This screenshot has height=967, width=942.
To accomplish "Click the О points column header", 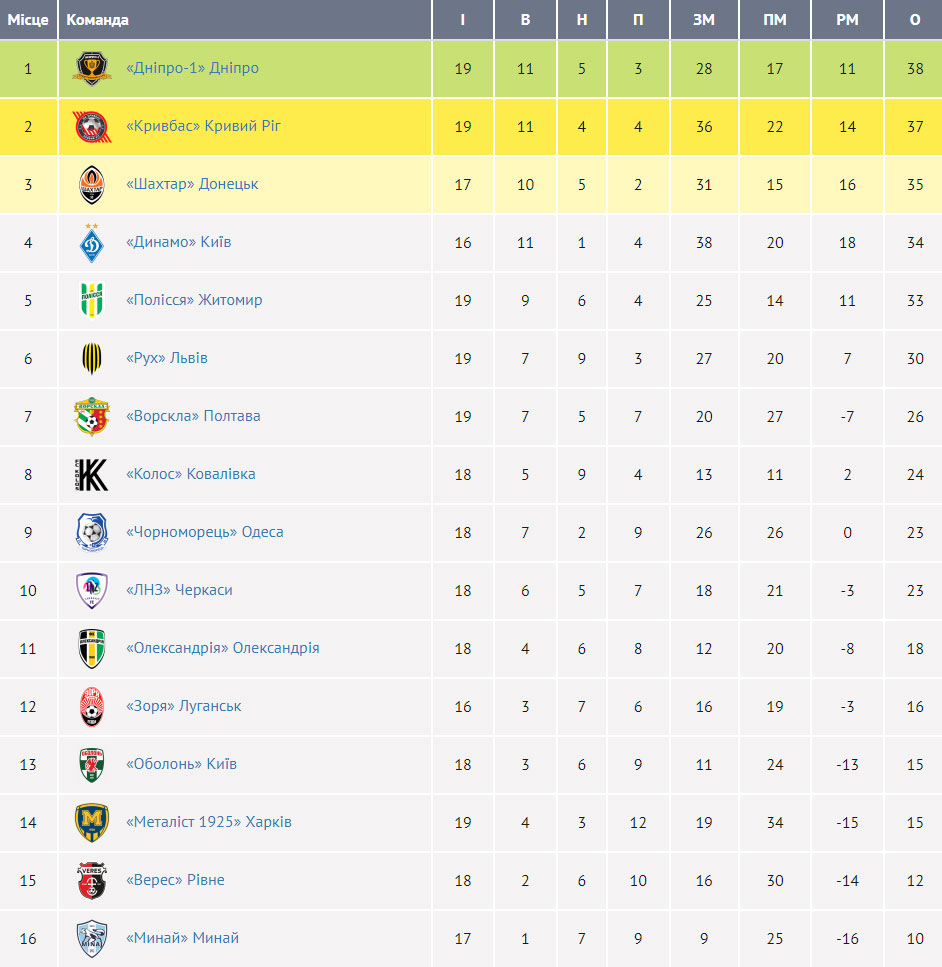I will [915, 20].
